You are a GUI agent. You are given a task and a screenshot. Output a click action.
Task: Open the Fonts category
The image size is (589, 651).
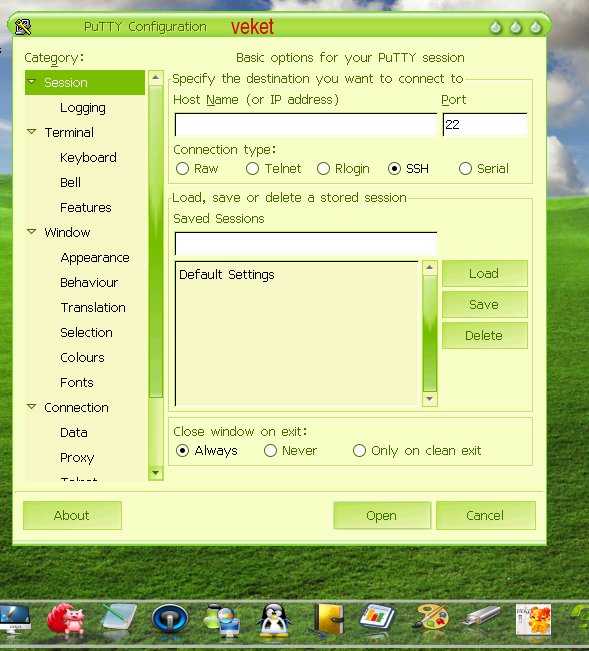coord(77,382)
